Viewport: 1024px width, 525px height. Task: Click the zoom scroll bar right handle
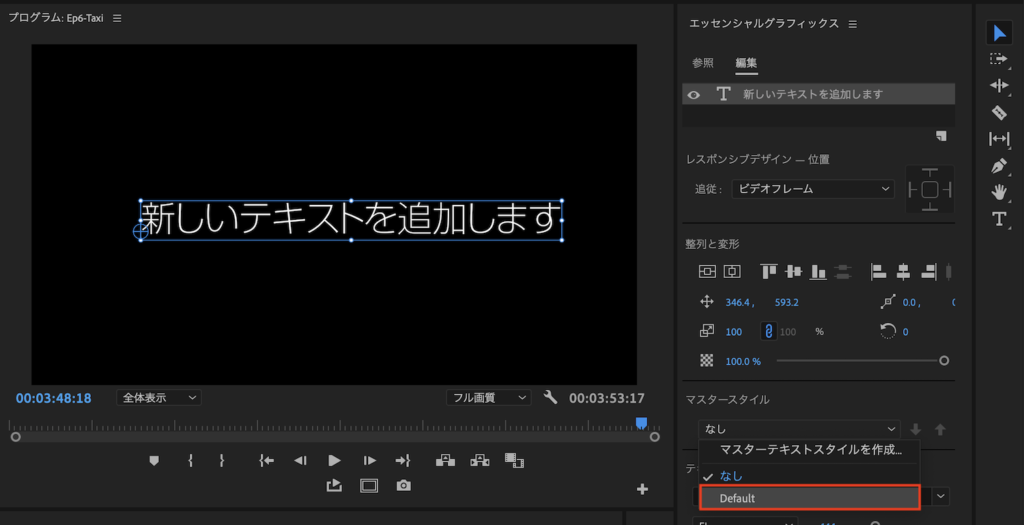coord(654,437)
